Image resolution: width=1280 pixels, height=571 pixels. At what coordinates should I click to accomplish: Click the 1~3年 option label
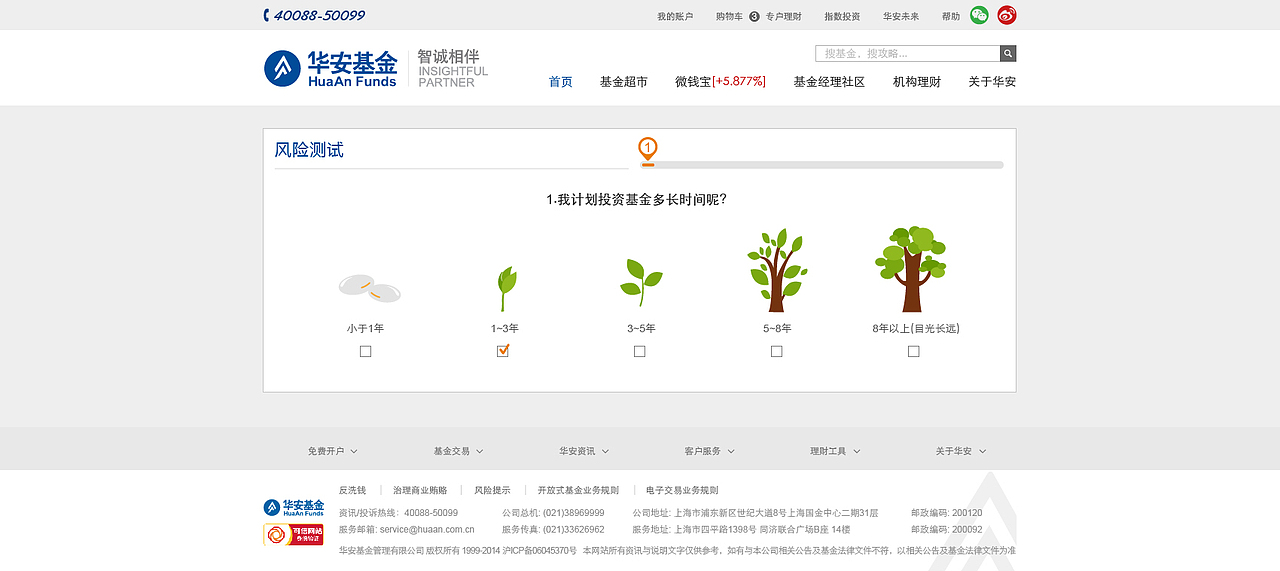pos(505,328)
